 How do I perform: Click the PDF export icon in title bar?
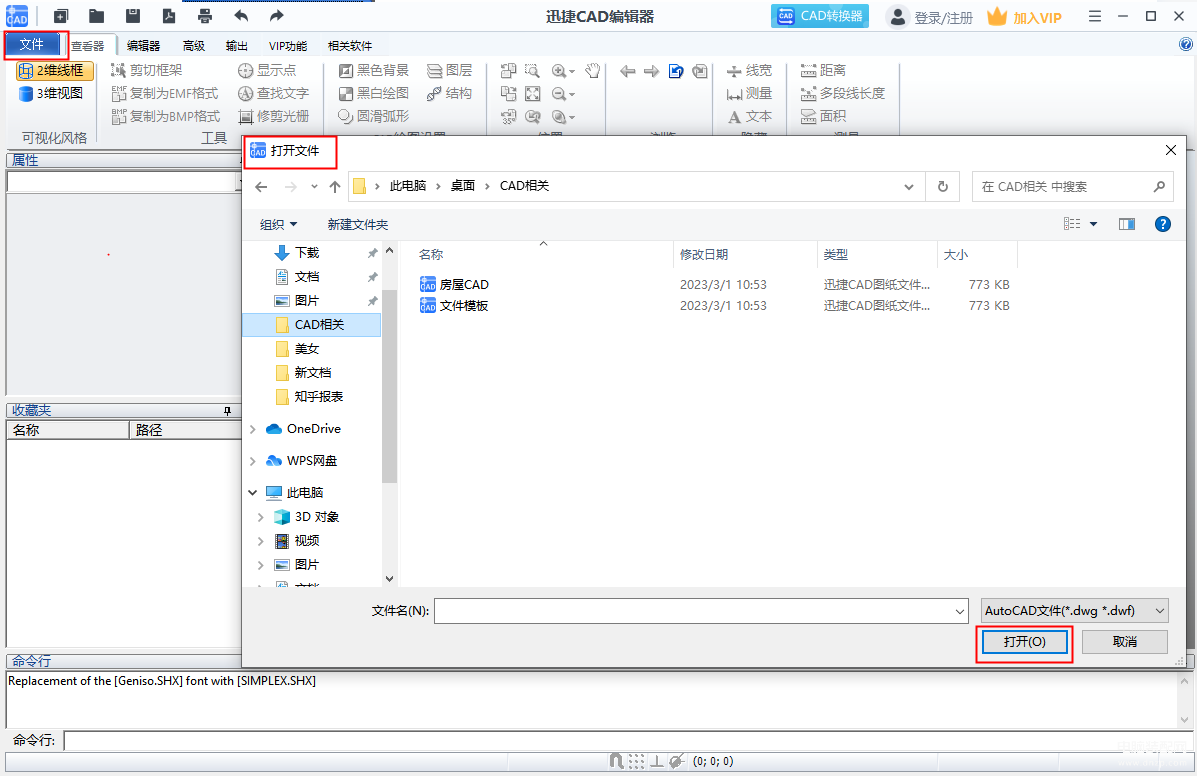[169, 16]
